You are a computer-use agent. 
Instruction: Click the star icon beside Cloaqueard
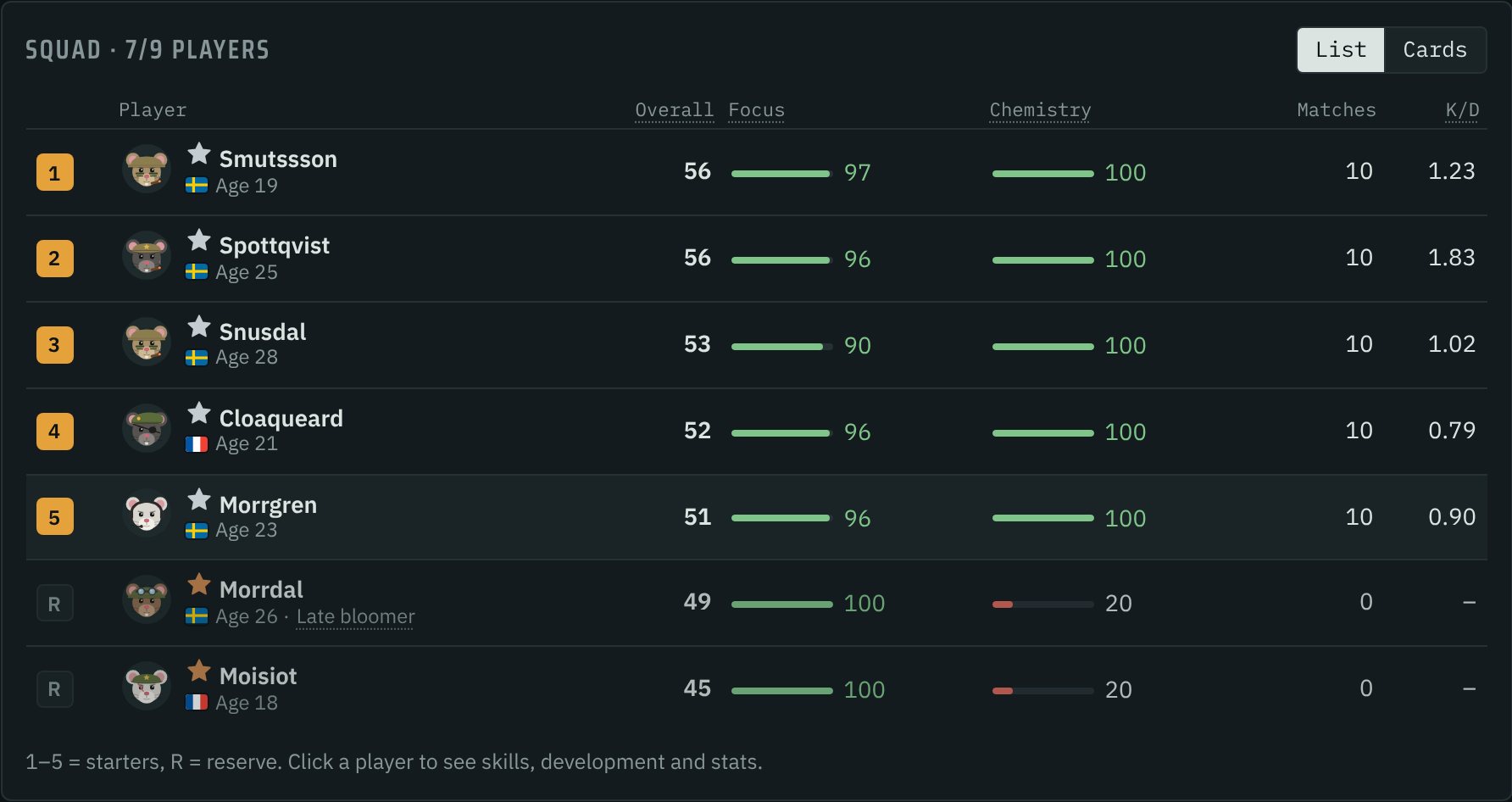pos(199,413)
